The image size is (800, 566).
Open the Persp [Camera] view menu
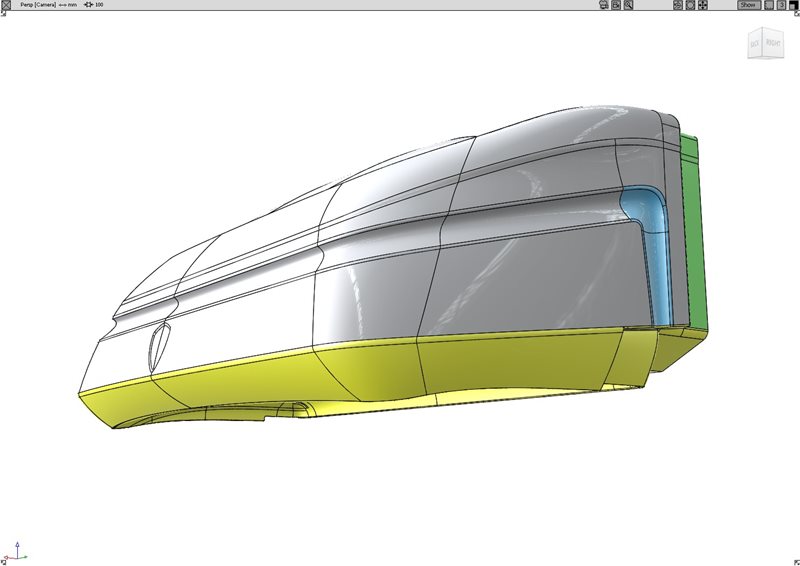click(37, 5)
